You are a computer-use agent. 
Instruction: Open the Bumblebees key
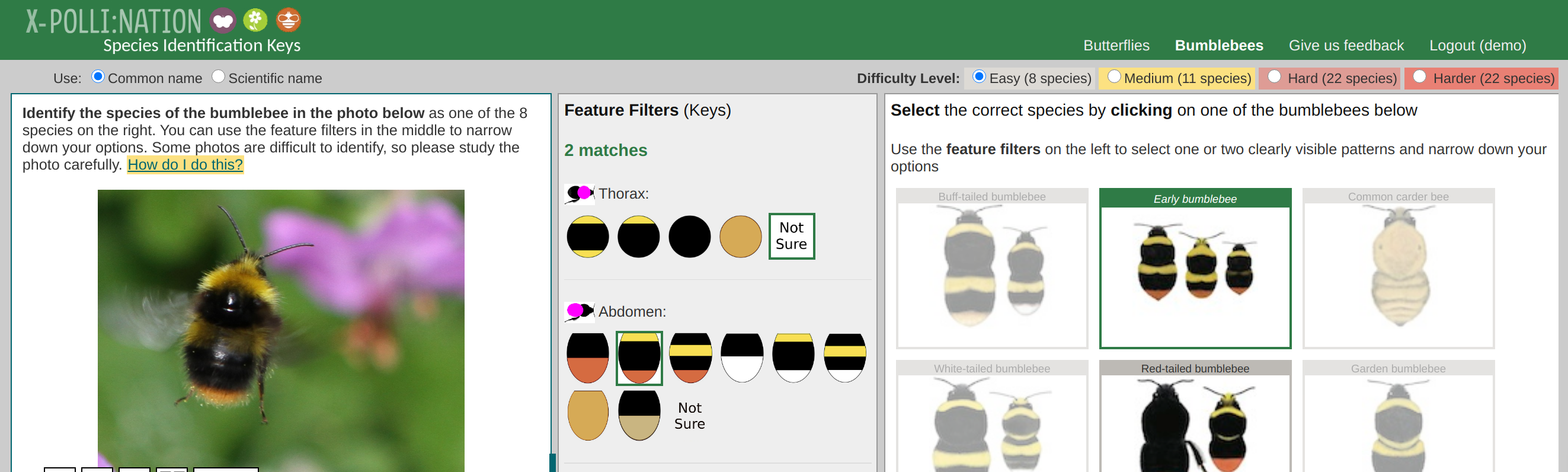1218,46
